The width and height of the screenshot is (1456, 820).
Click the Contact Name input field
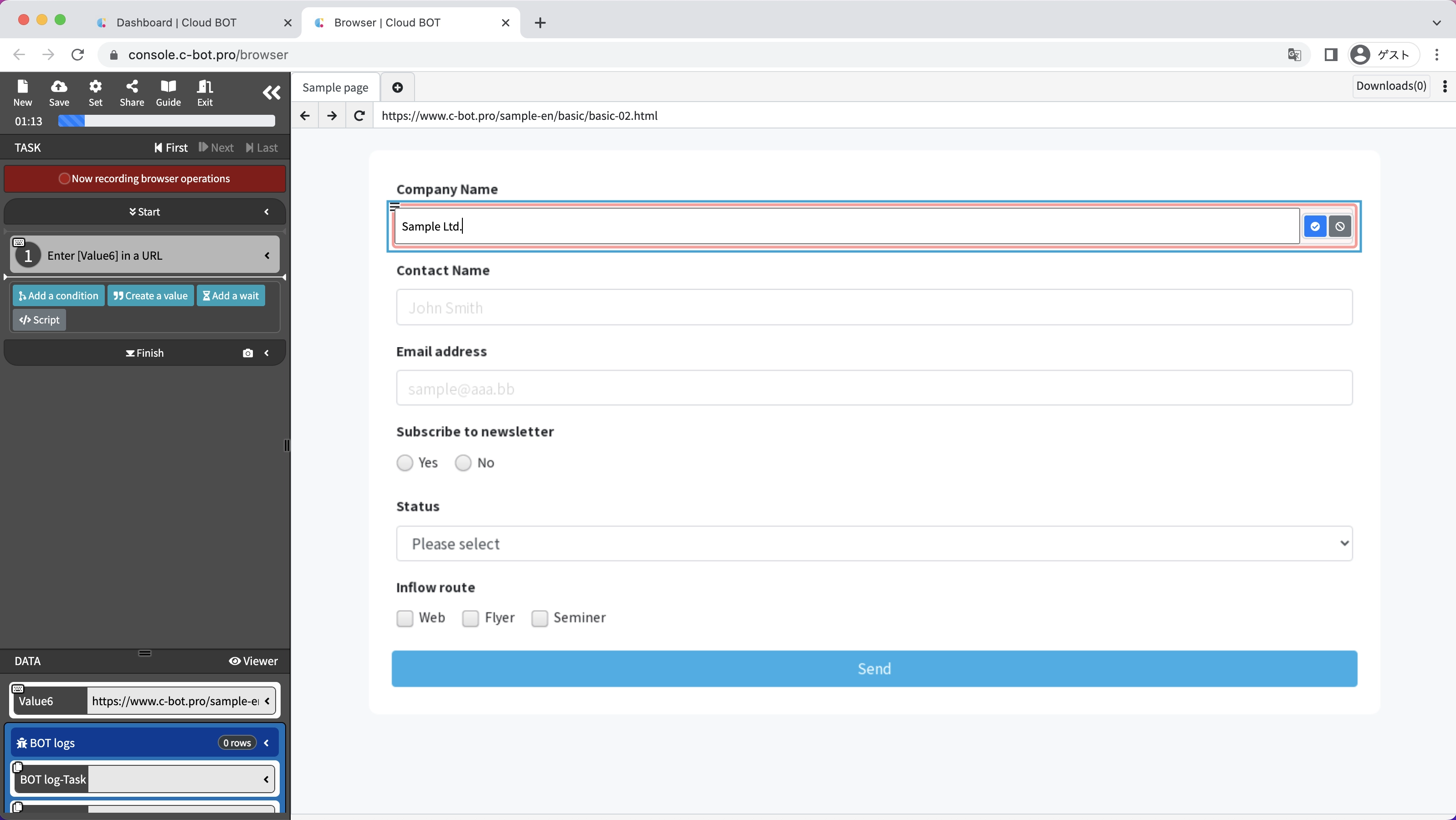(x=874, y=307)
